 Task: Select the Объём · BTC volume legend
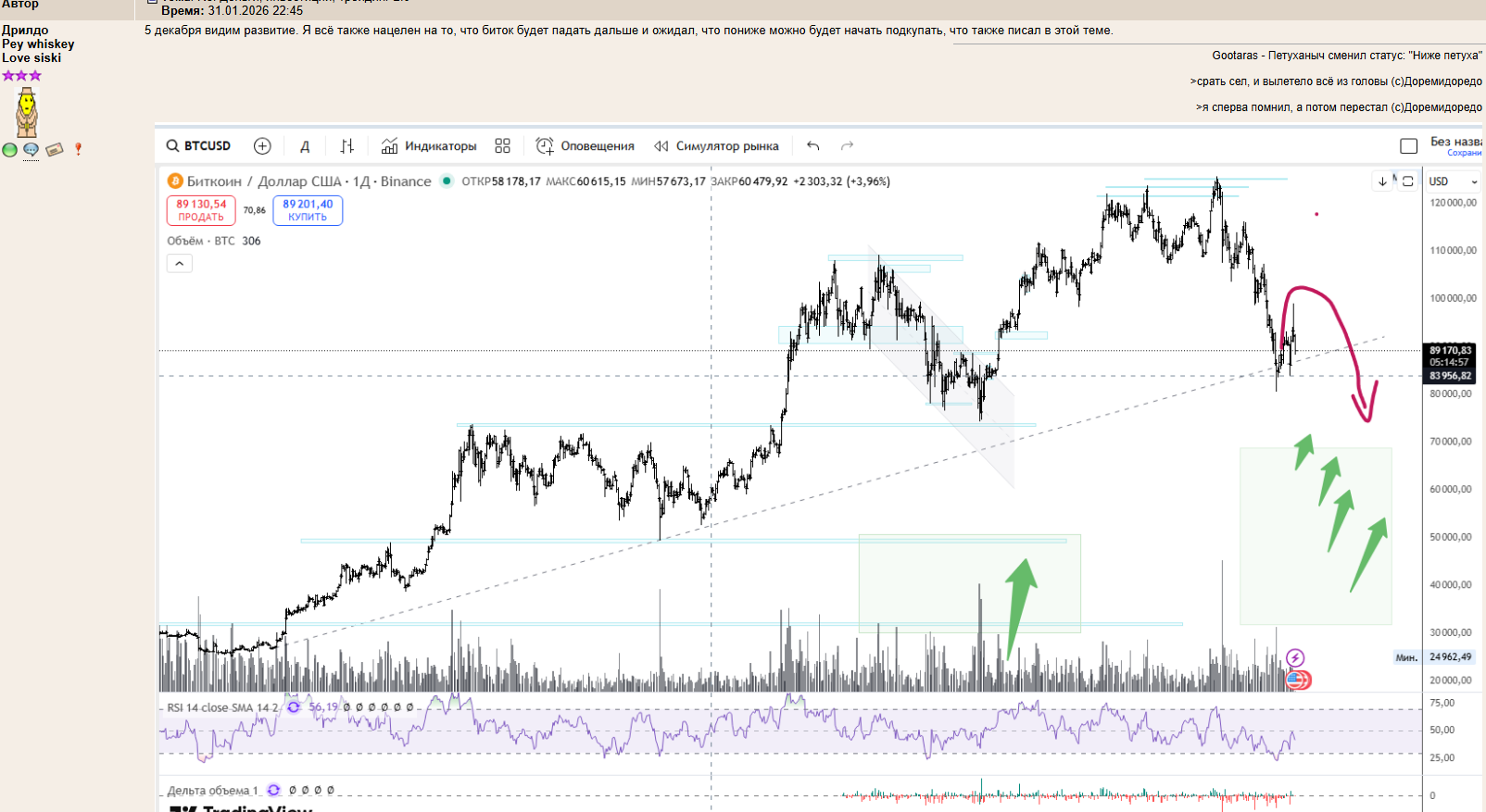(x=214, y=241)
